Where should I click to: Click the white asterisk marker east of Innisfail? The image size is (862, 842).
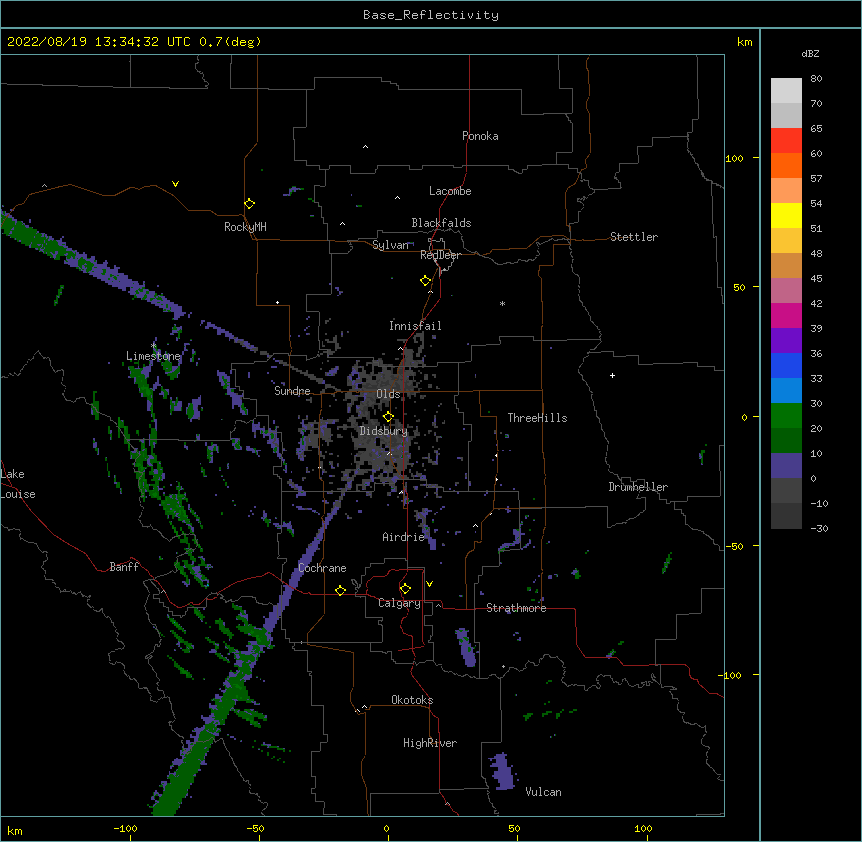[502, 303]
